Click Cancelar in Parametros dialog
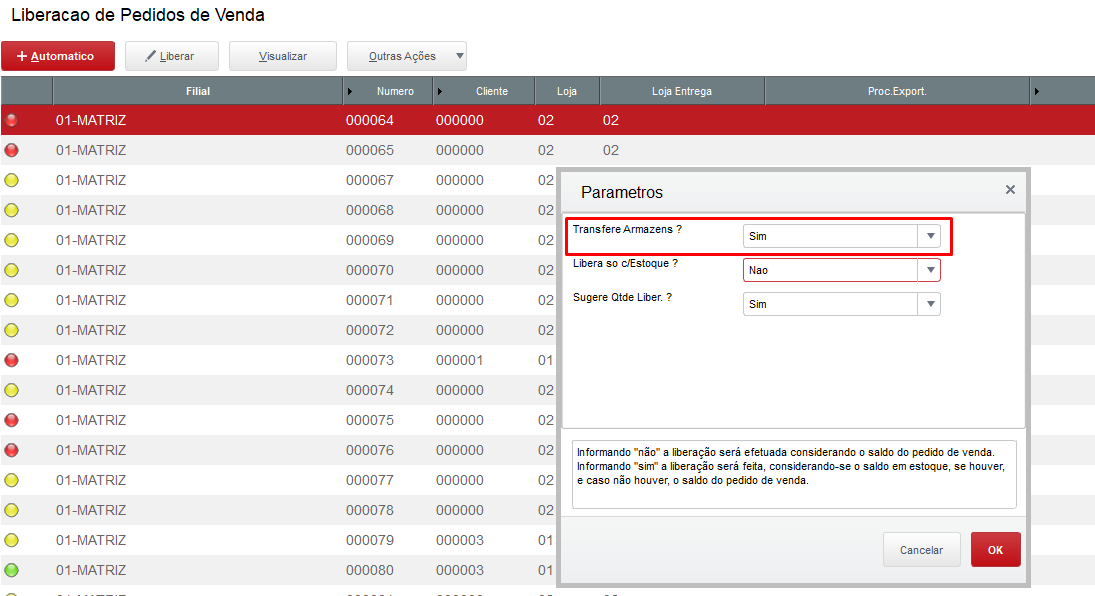The width and height of the screenshot is (1095, 596). (x=921, y=550)
